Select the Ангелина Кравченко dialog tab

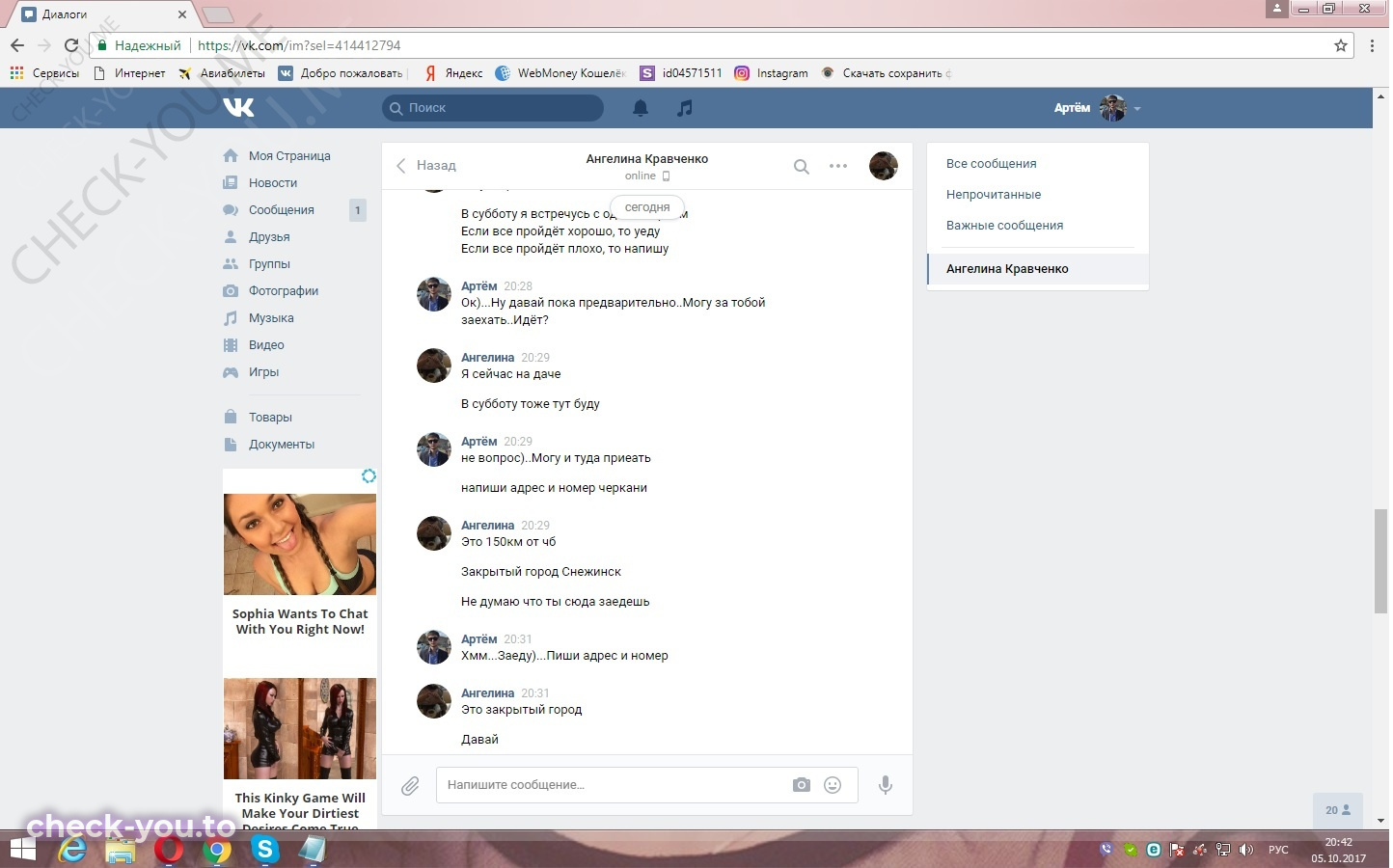(1038, 269)
